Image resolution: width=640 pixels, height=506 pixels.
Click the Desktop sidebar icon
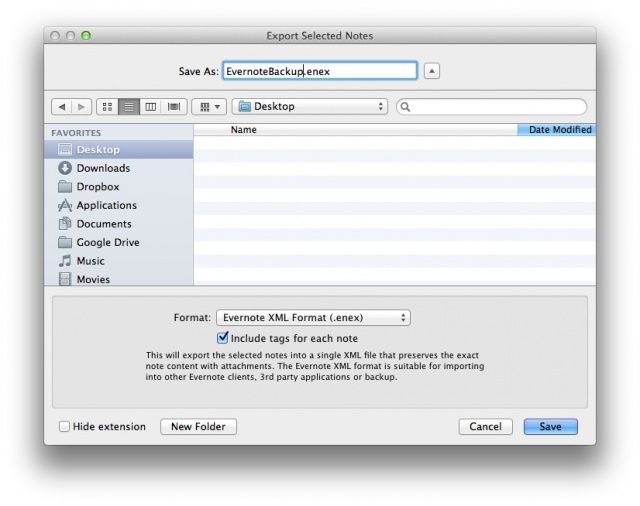[x=65, y=149]
